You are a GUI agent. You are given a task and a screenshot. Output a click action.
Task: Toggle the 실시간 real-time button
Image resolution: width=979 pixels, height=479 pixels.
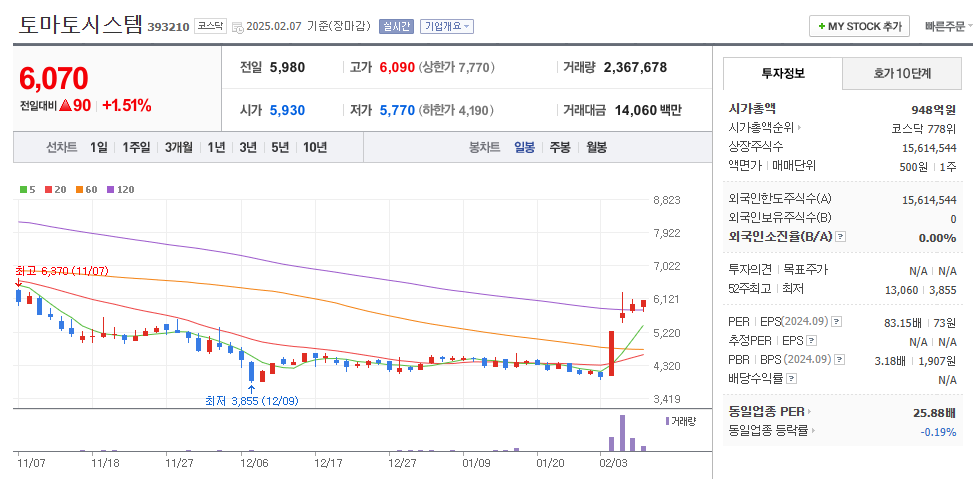point(396,26)
